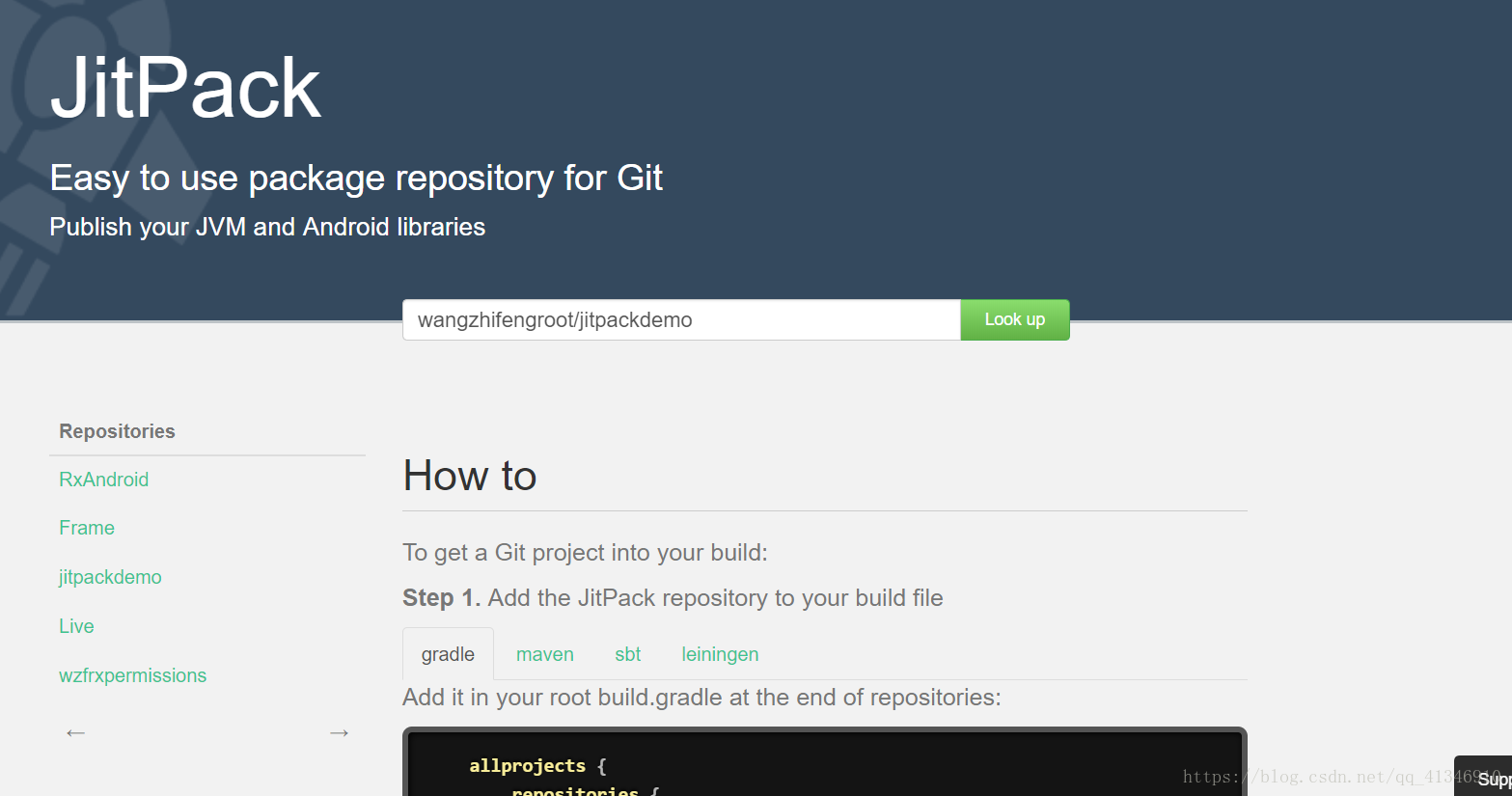Image resolution: width=1512 pixels, height=796 pixels.
Task: Click the green Look up button
Action: [x=1015, y=320]
